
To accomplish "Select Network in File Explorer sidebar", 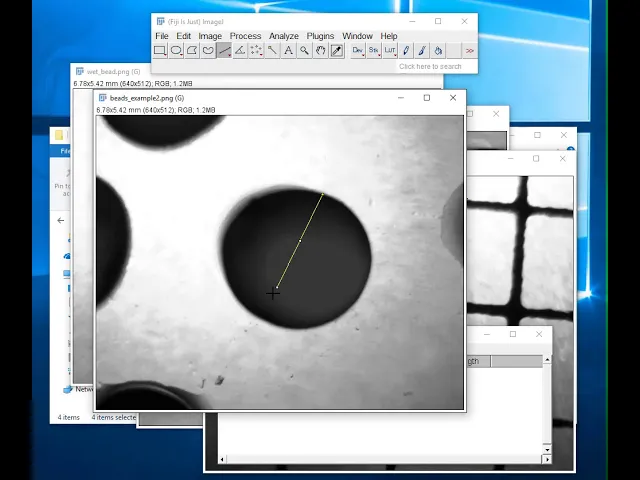I will 80,389.
